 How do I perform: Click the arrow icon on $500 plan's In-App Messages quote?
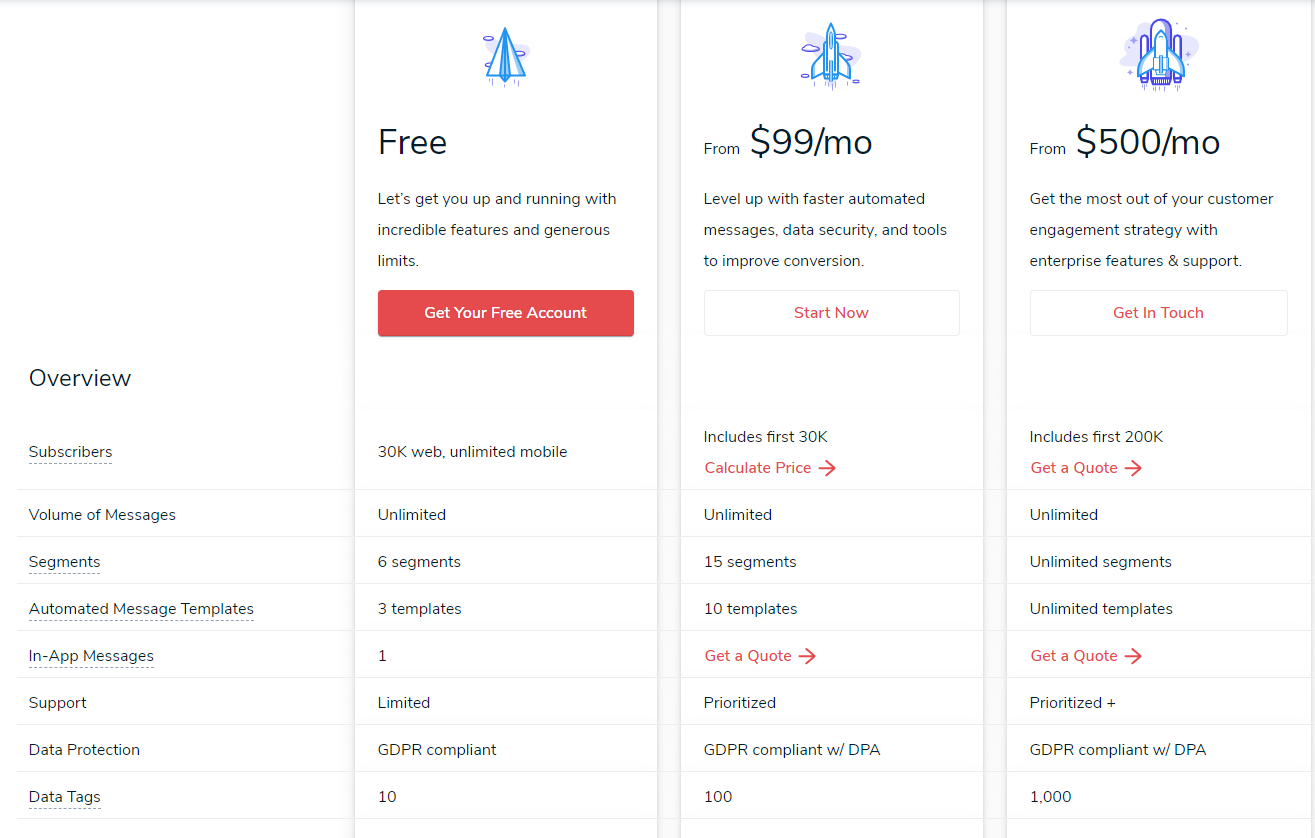(x=1132, y=655)
